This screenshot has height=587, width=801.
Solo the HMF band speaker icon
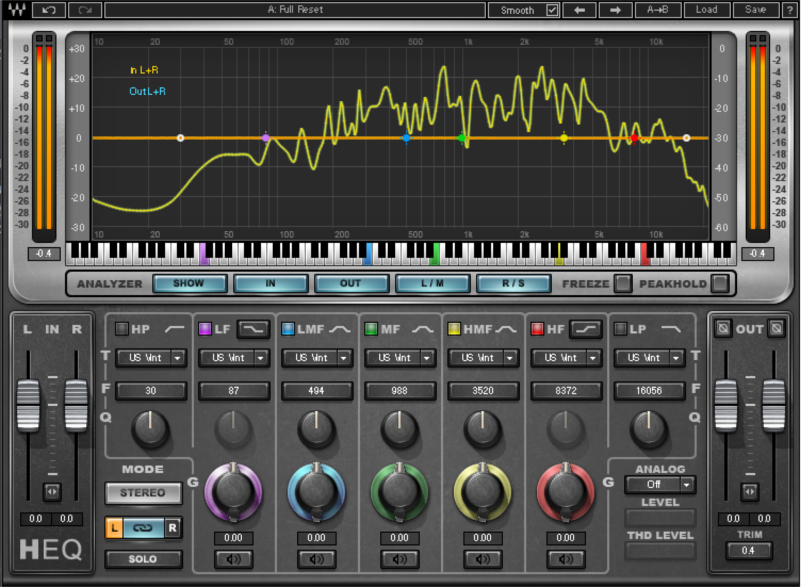(x=482, y=559)
